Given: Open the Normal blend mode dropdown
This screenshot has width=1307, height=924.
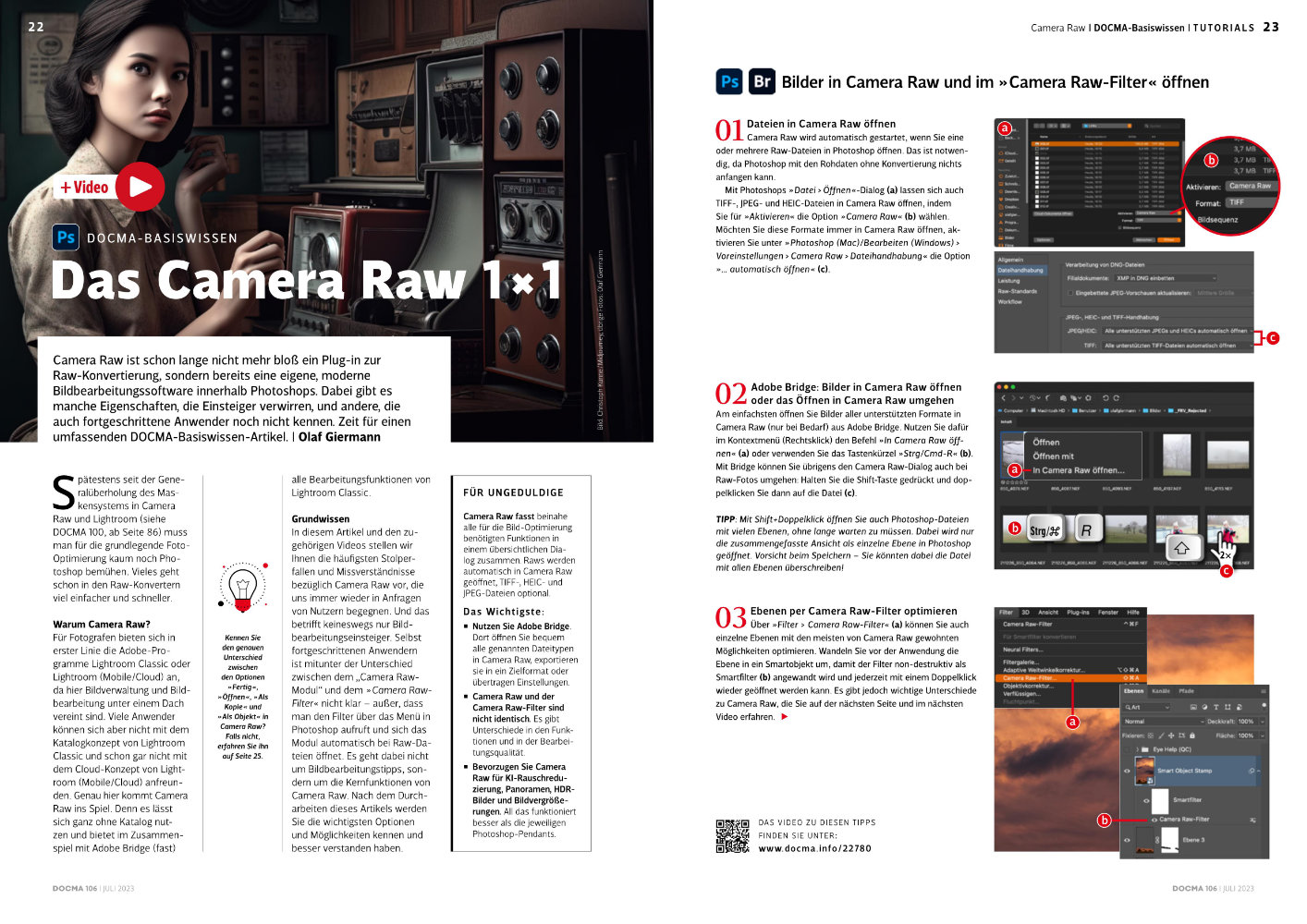Looking at the screenshot, I should pos(1164,722).
